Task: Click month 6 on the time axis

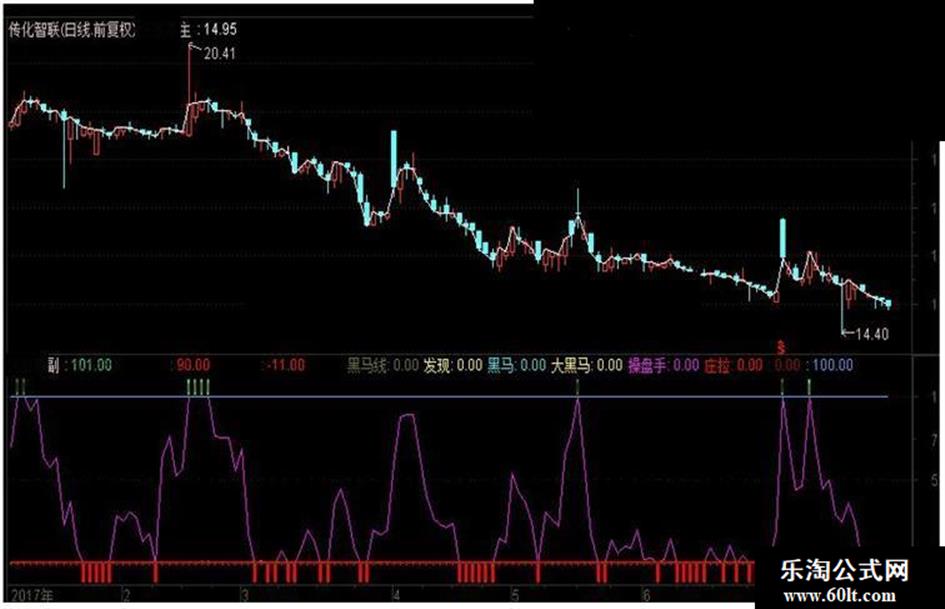Action: [646, 595]
